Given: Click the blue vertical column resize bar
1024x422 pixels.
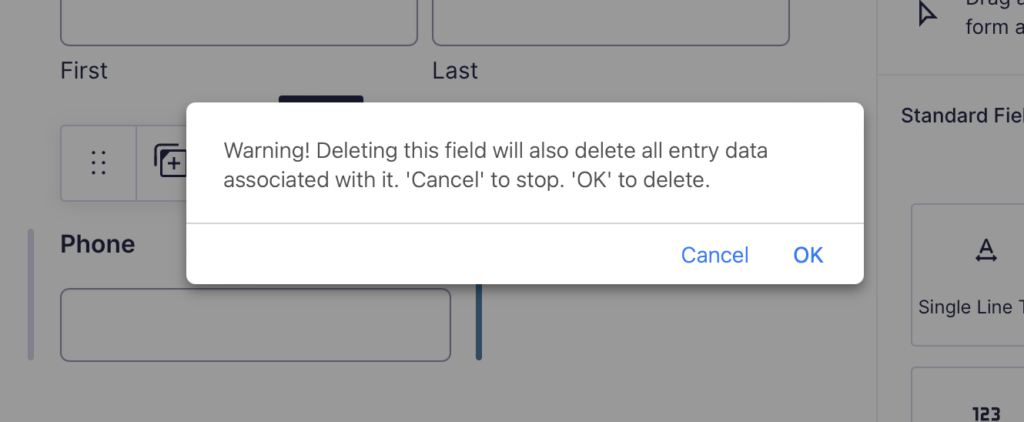Looking at the screenshot, I should [479, 321].
